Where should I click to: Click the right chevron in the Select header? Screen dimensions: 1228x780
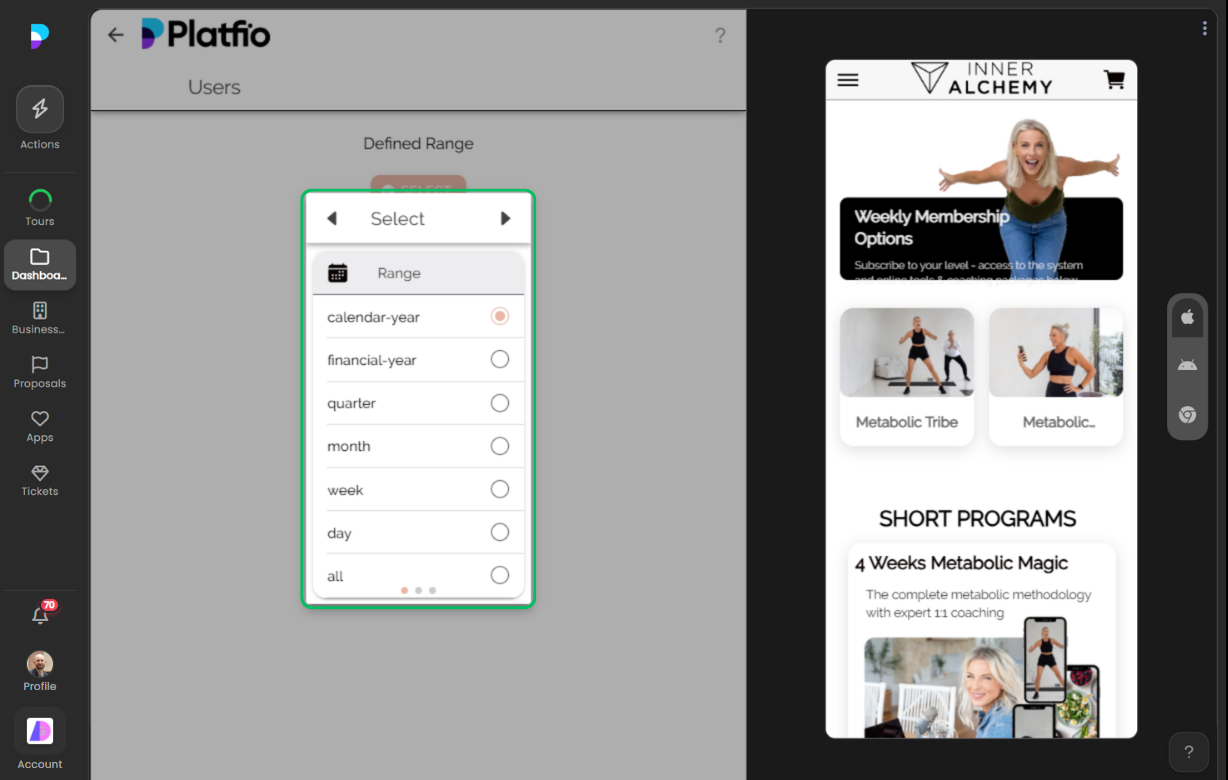pos(505,218)
